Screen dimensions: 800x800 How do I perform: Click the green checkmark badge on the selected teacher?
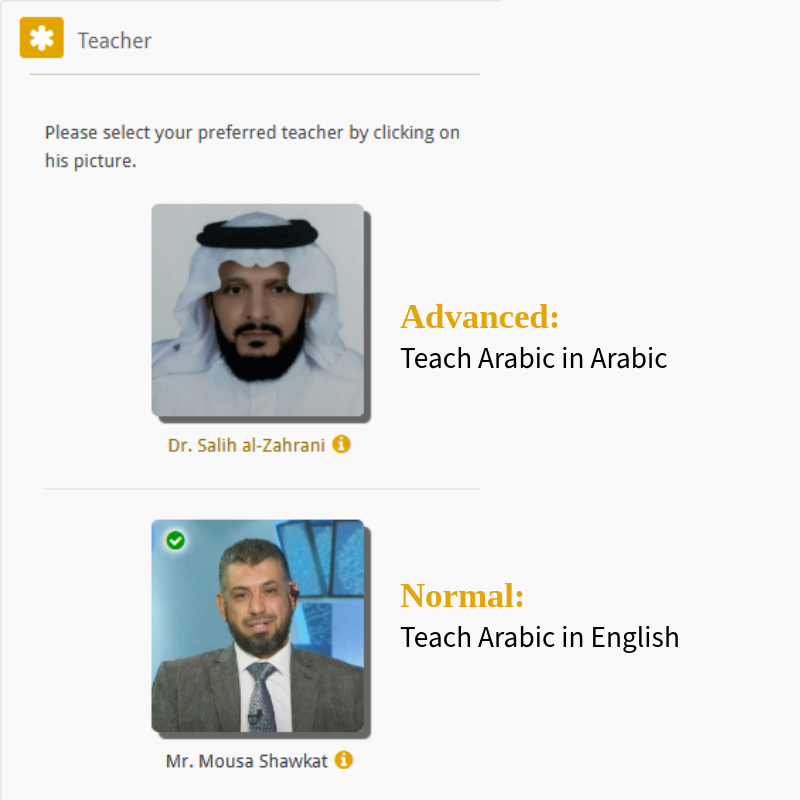[176, 540]
